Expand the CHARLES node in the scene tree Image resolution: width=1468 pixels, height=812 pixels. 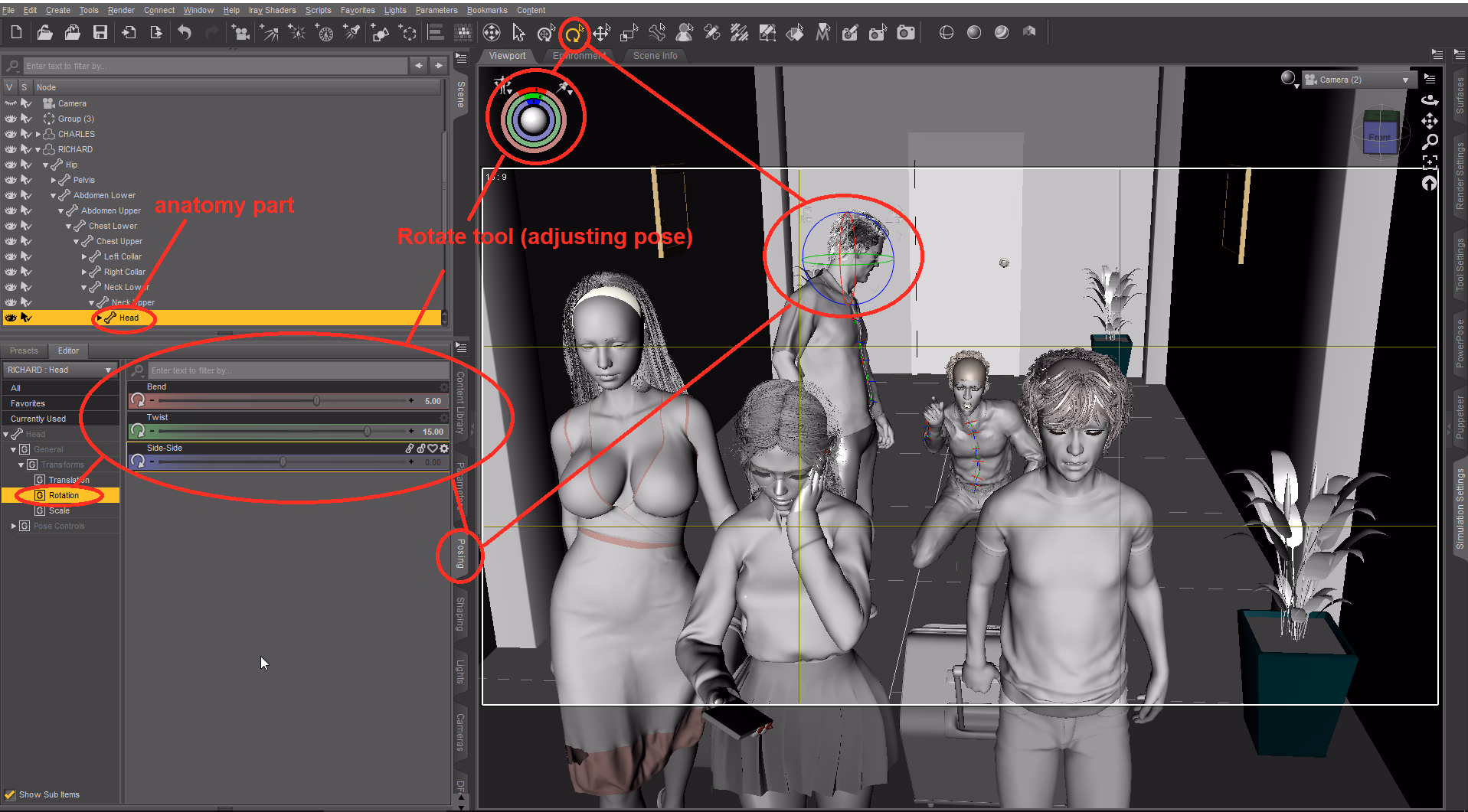click(38, 134)
